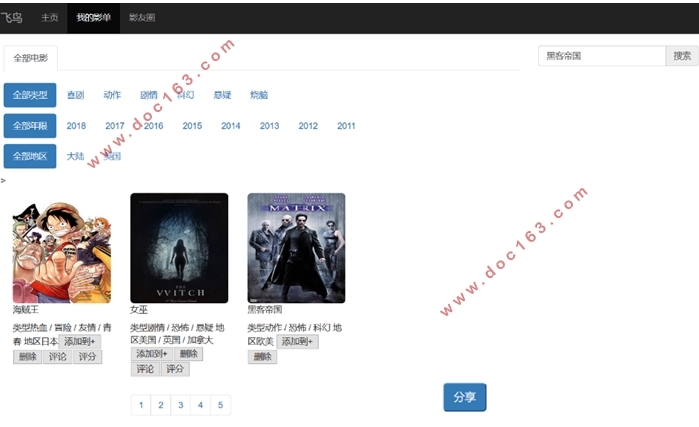Click 评论 under 女巫
This screenshot has width=699, height=427.
145,369
